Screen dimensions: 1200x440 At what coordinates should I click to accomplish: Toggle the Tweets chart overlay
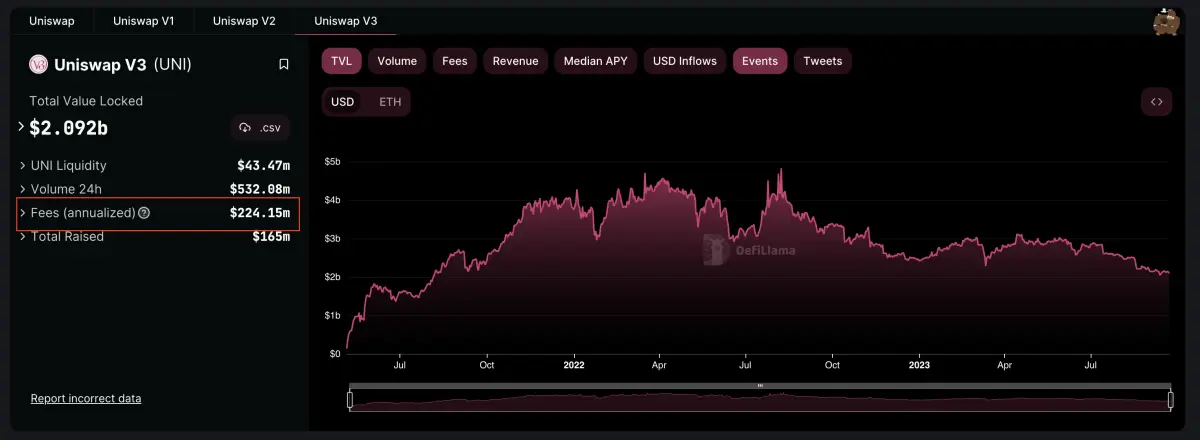[x=823, y=61]
